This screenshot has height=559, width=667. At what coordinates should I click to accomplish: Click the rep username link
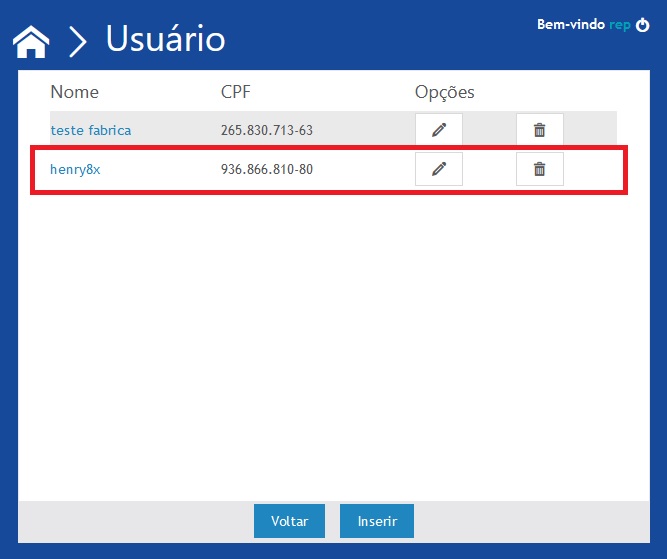tap(619, 25)
